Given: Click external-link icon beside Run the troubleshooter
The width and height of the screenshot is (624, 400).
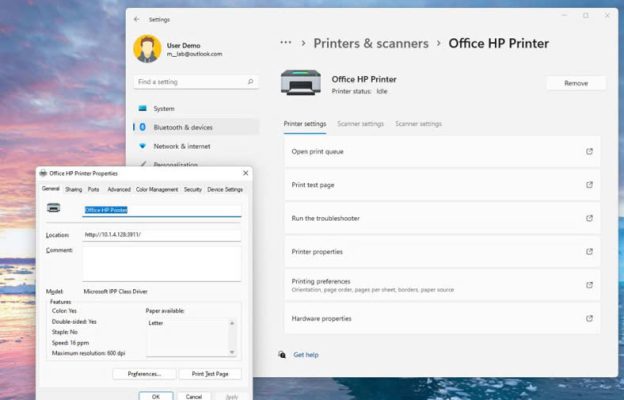Looking at the screenshot, I should point(589,218).
